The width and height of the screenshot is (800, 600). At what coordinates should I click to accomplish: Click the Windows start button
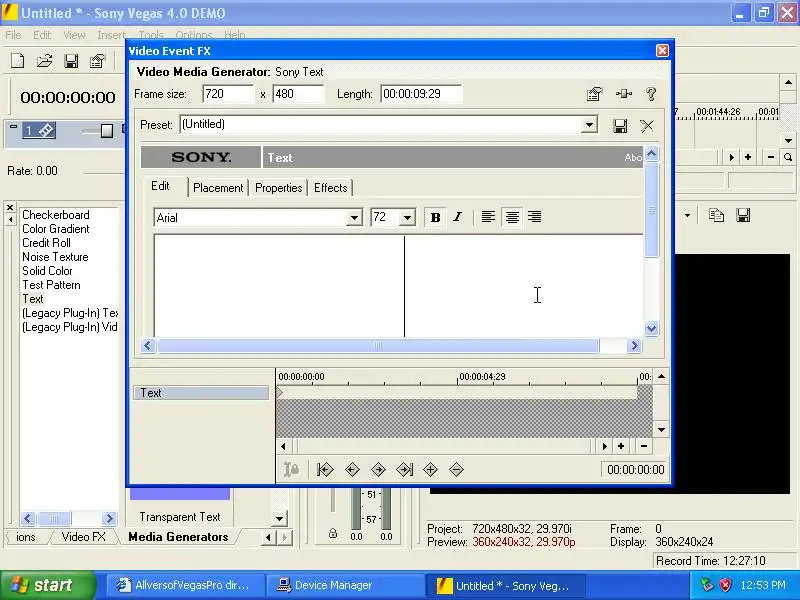pos(48,585)
